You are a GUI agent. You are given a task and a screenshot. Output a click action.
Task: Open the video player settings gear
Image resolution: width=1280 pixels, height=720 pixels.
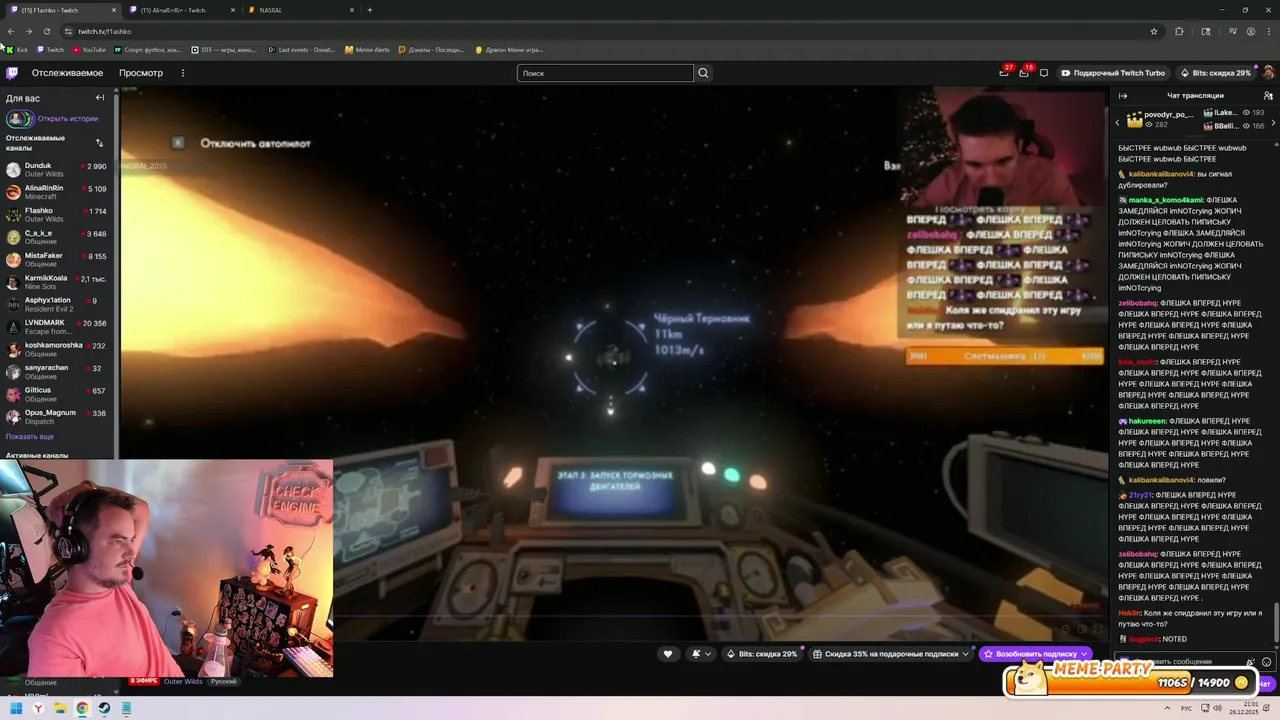(x=1065, y=629)
